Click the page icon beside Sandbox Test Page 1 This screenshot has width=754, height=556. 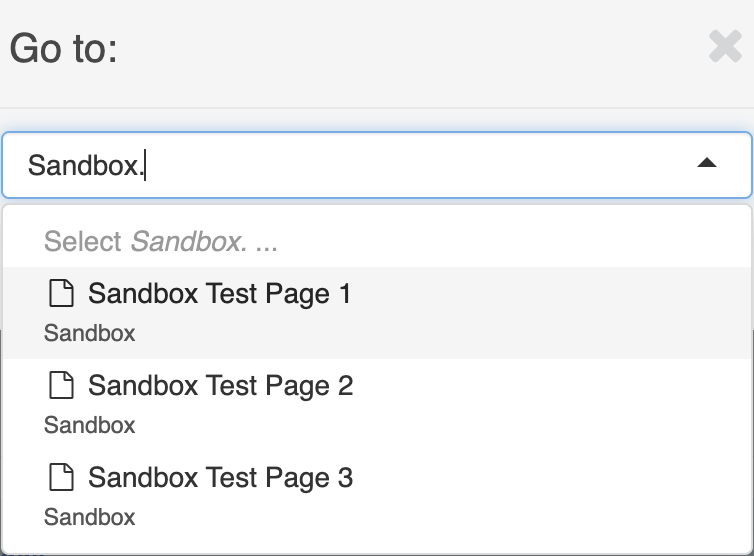coord(62,294)
